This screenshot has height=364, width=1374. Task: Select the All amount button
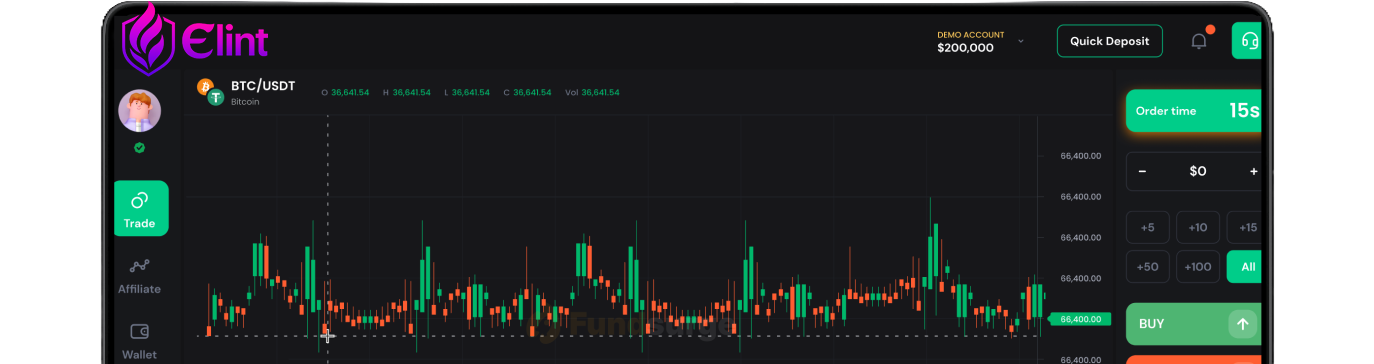[1246, 267]
